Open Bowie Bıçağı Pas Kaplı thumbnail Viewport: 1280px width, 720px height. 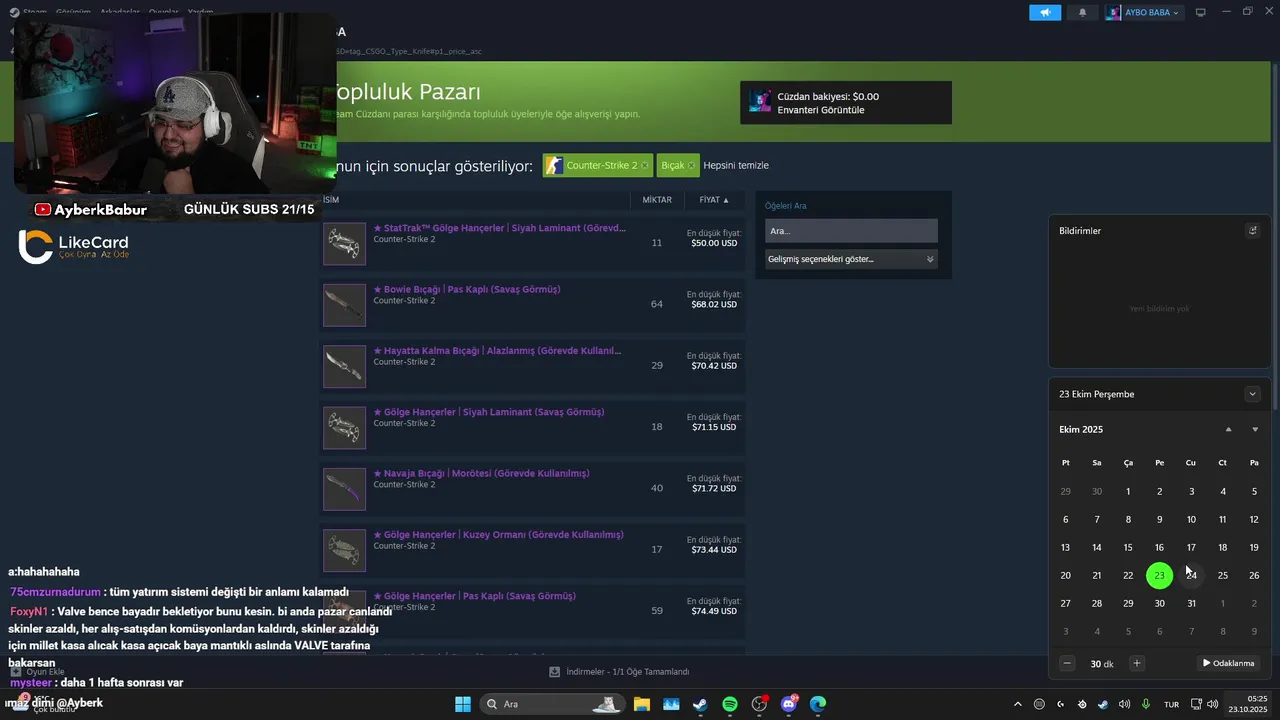coord(344,305)
